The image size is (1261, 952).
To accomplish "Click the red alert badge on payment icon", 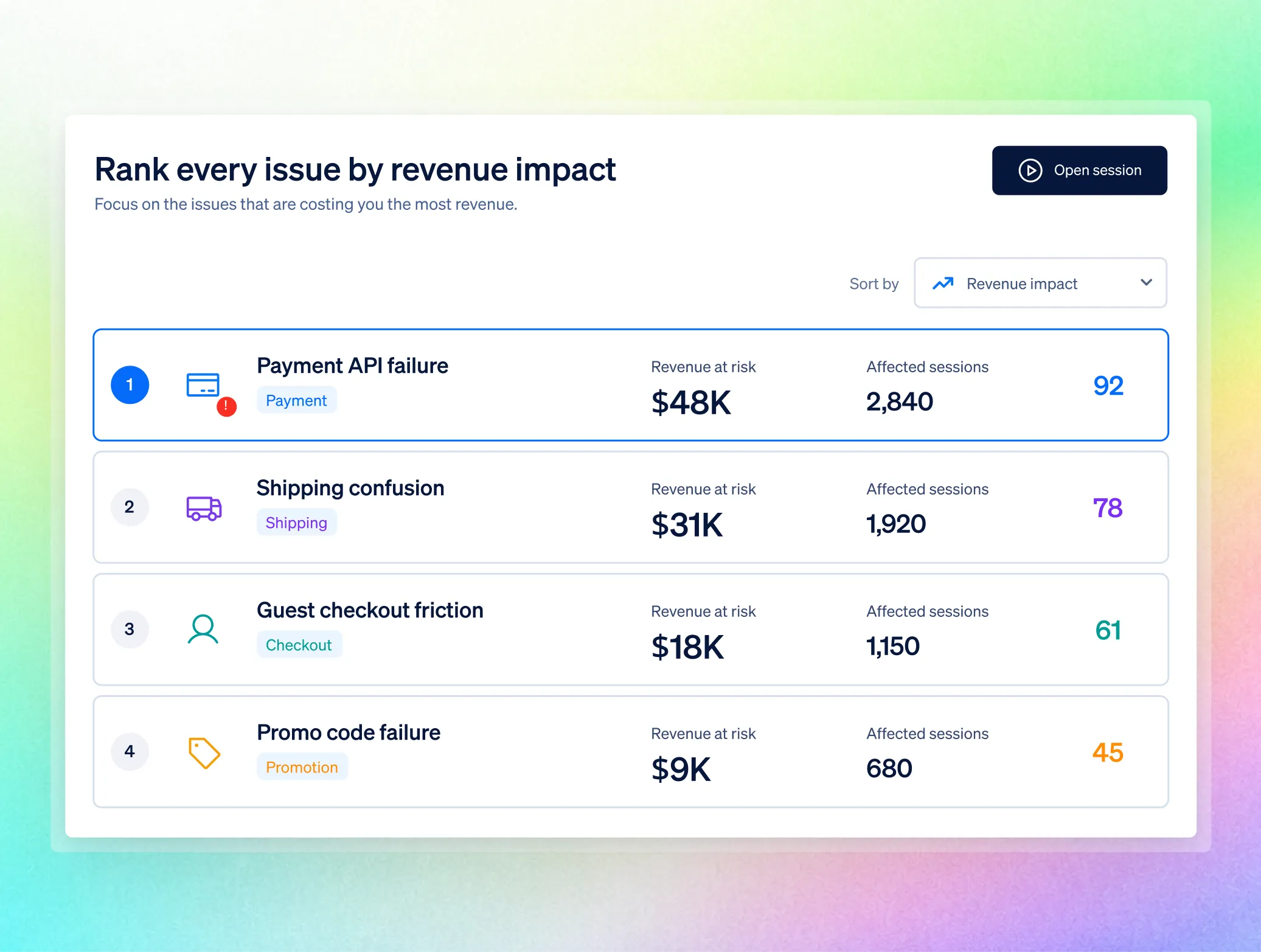I will pos(226,406).
